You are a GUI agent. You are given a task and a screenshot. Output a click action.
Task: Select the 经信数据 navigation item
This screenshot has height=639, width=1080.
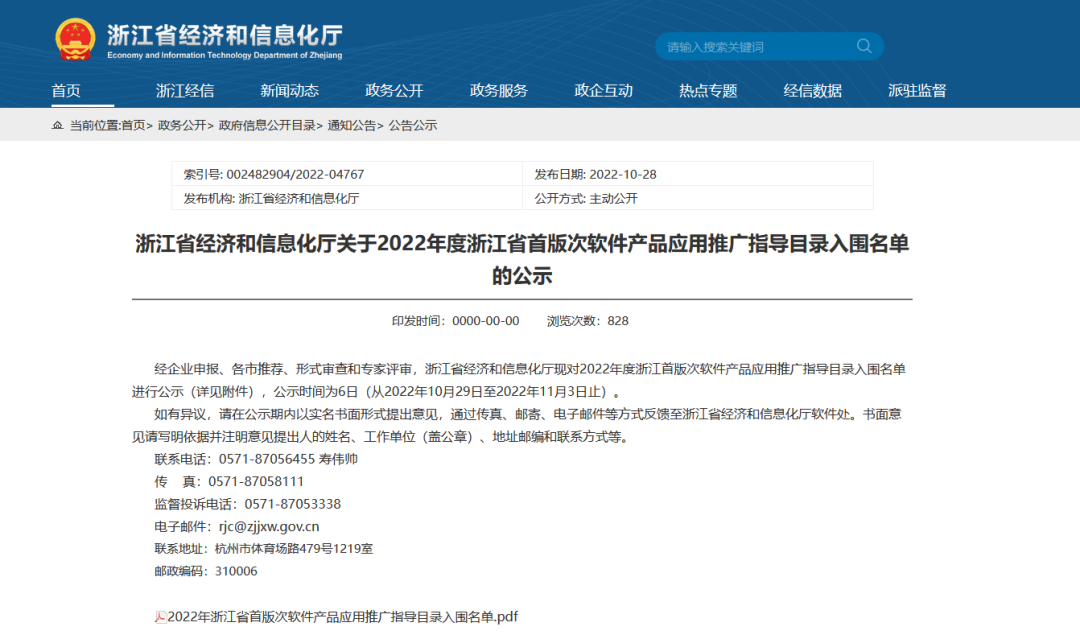(812, 89)
